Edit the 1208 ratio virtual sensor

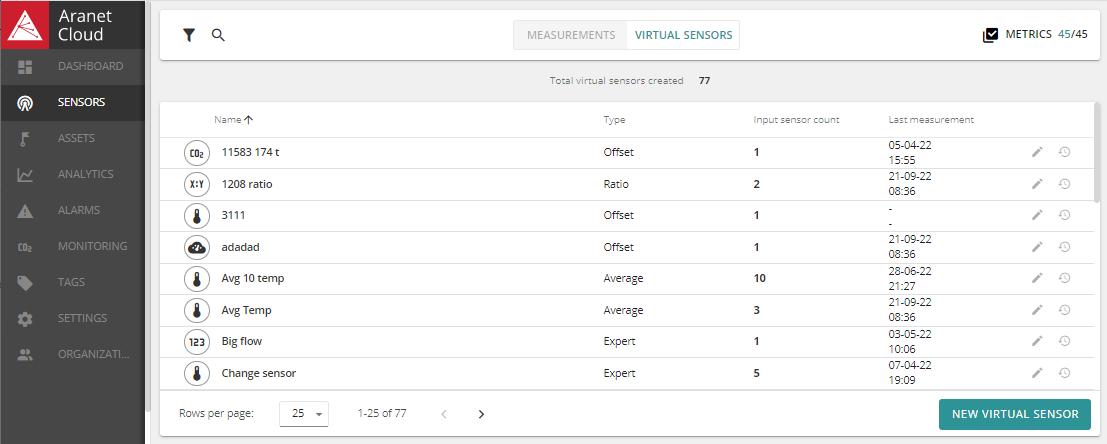pyautogui.click(x=1037, y=184)
